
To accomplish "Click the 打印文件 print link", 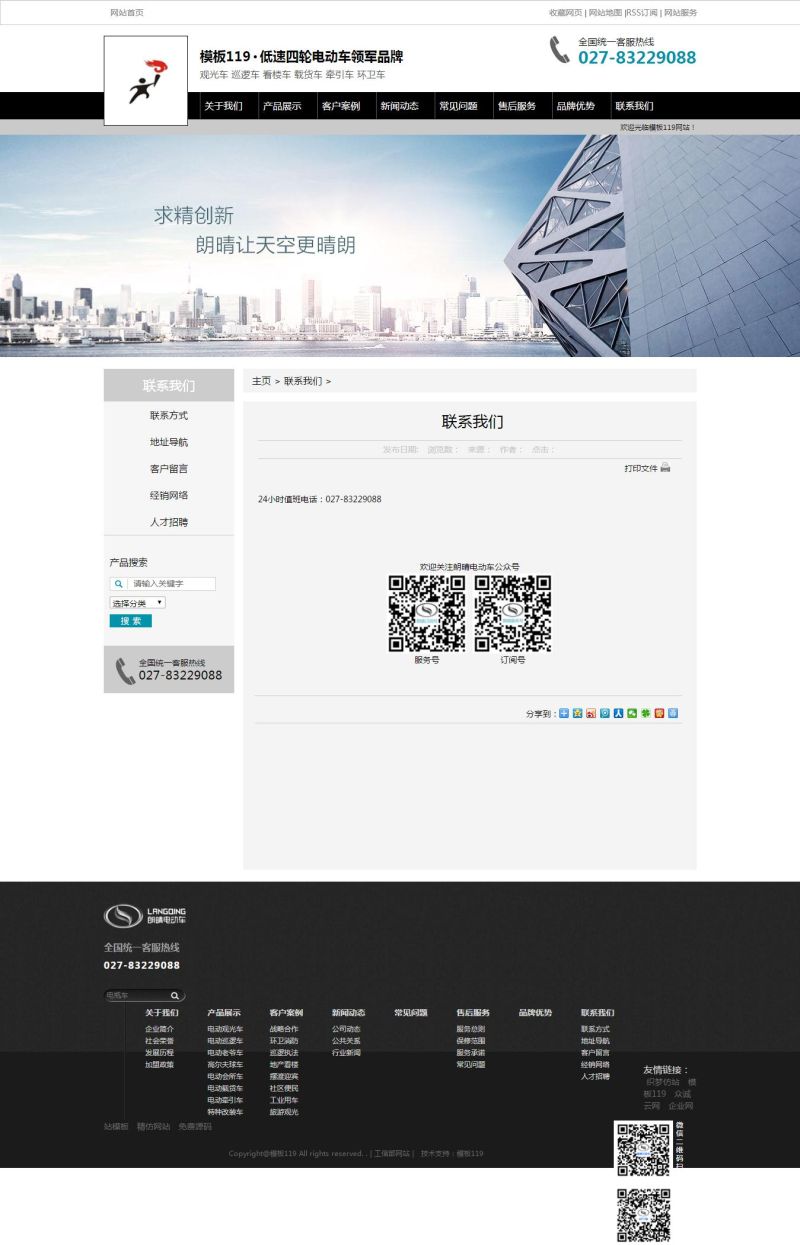I will [641, 468].
